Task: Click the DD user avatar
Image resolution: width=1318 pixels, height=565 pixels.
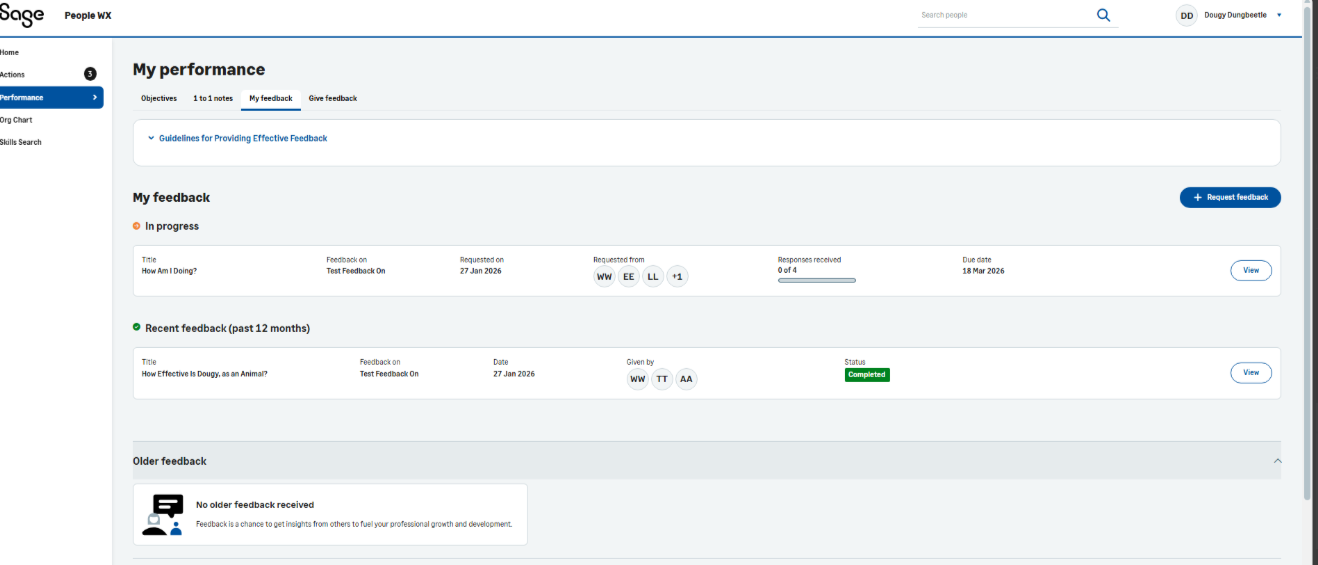Action: (1186, 15)
